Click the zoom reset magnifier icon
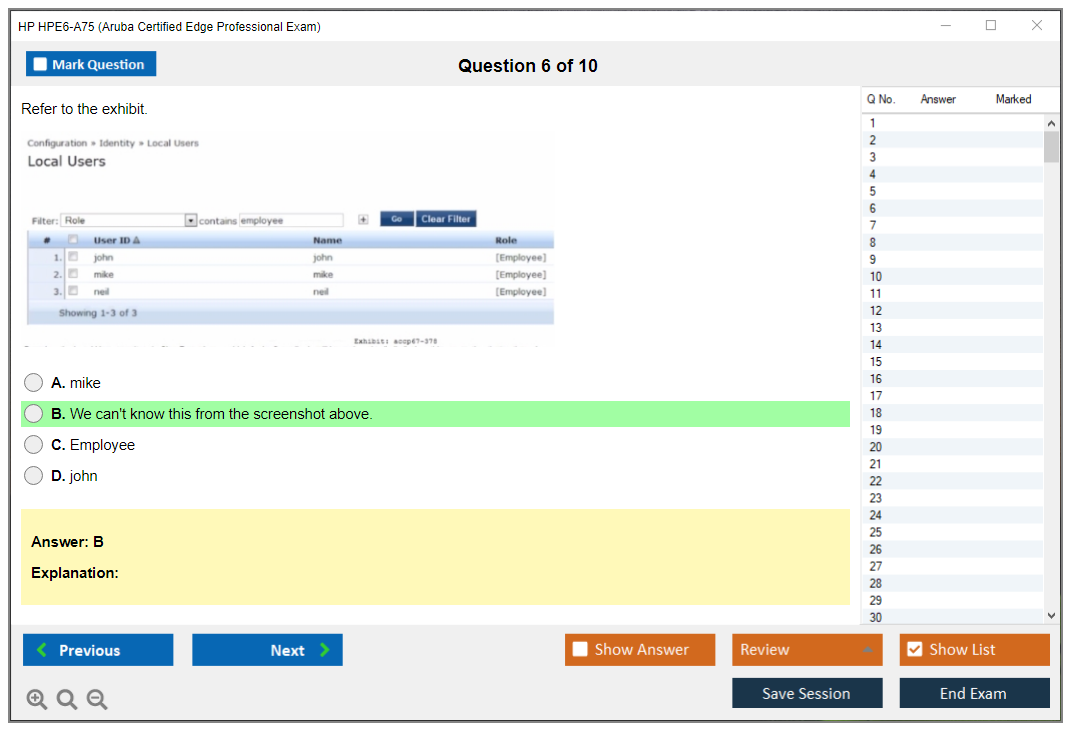The image size is (1075, 735). pos(67,700)
